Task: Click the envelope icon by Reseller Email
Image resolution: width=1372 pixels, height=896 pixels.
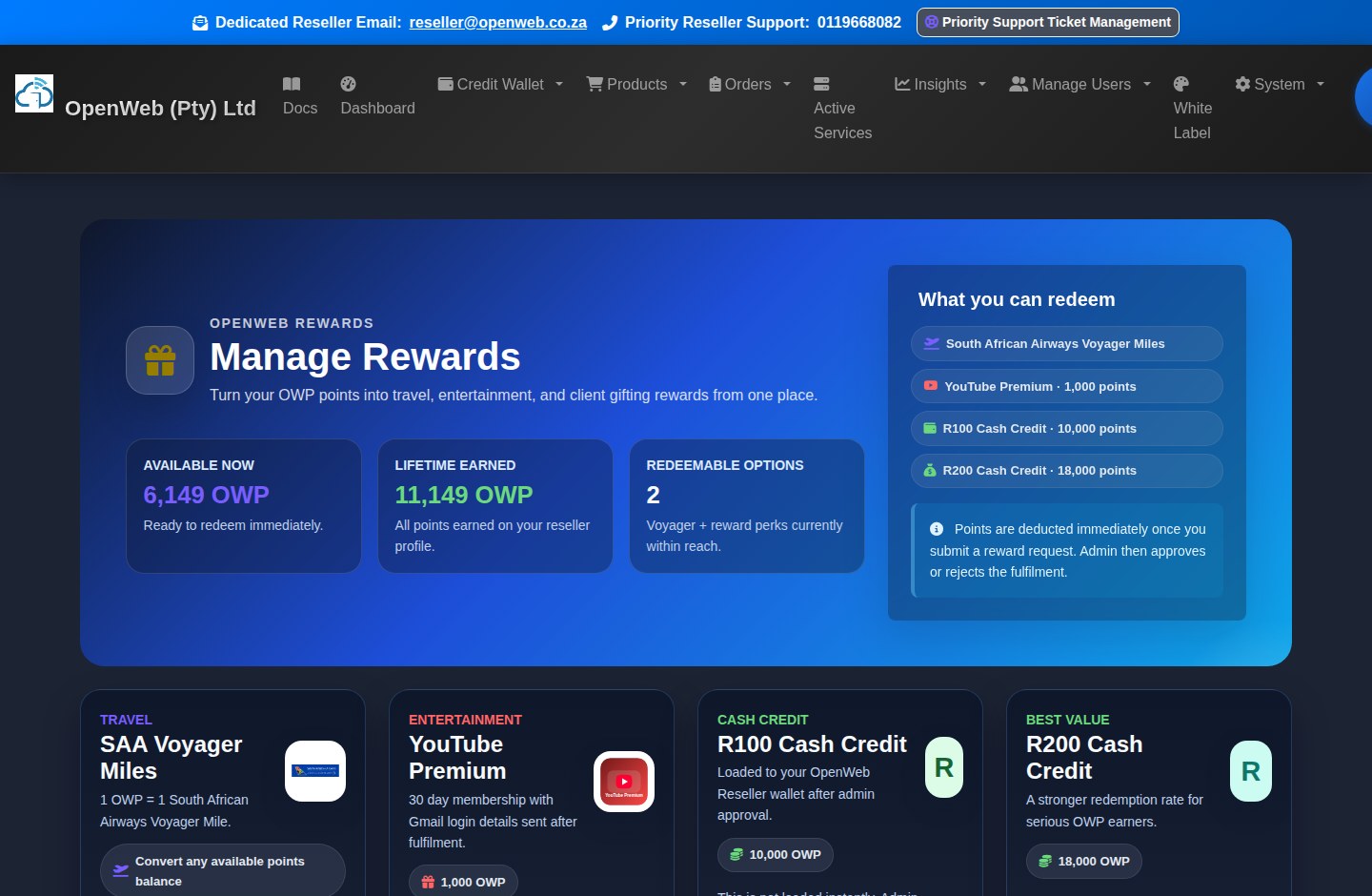Action: click(x=200, y=23)
